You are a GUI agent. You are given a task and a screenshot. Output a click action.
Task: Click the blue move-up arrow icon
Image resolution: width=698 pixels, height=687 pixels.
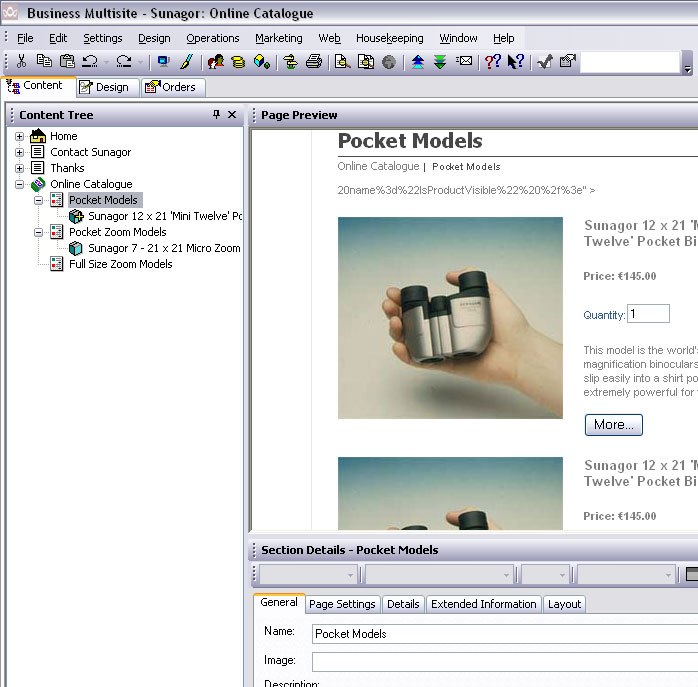[x=418, y=62]
